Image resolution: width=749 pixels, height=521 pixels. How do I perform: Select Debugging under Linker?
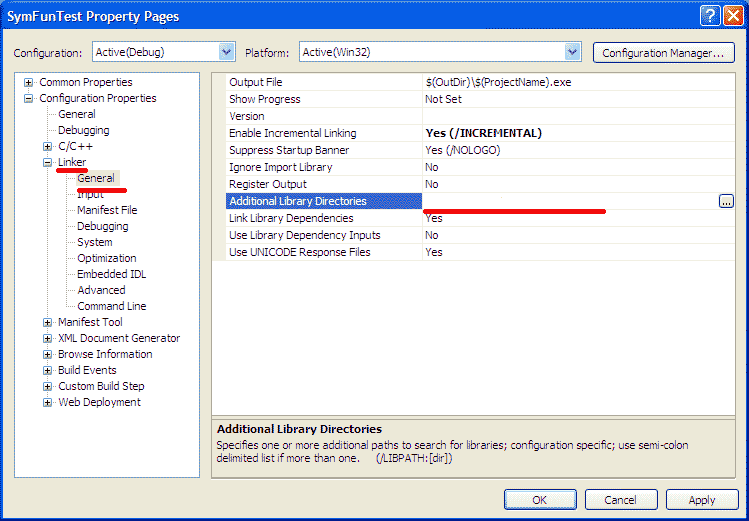103,226
